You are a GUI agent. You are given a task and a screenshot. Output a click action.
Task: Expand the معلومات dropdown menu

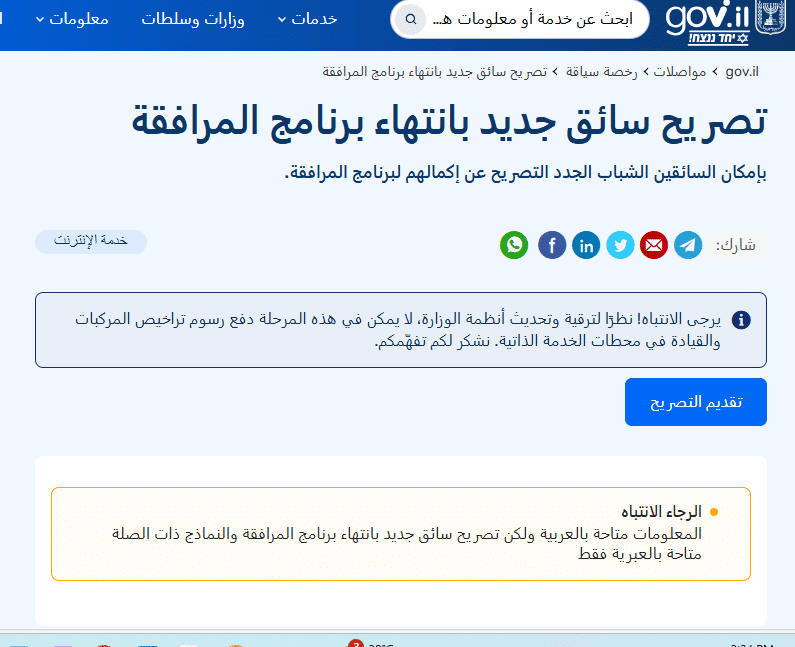click(x=72, y=19)
